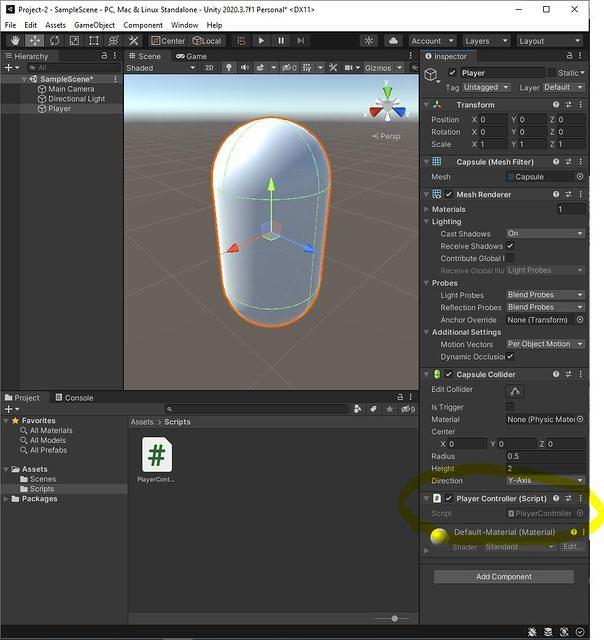Select the Move tool
The width and height of the screenshot is (604, 640).
pyautogui.click(x=35, y=41)
